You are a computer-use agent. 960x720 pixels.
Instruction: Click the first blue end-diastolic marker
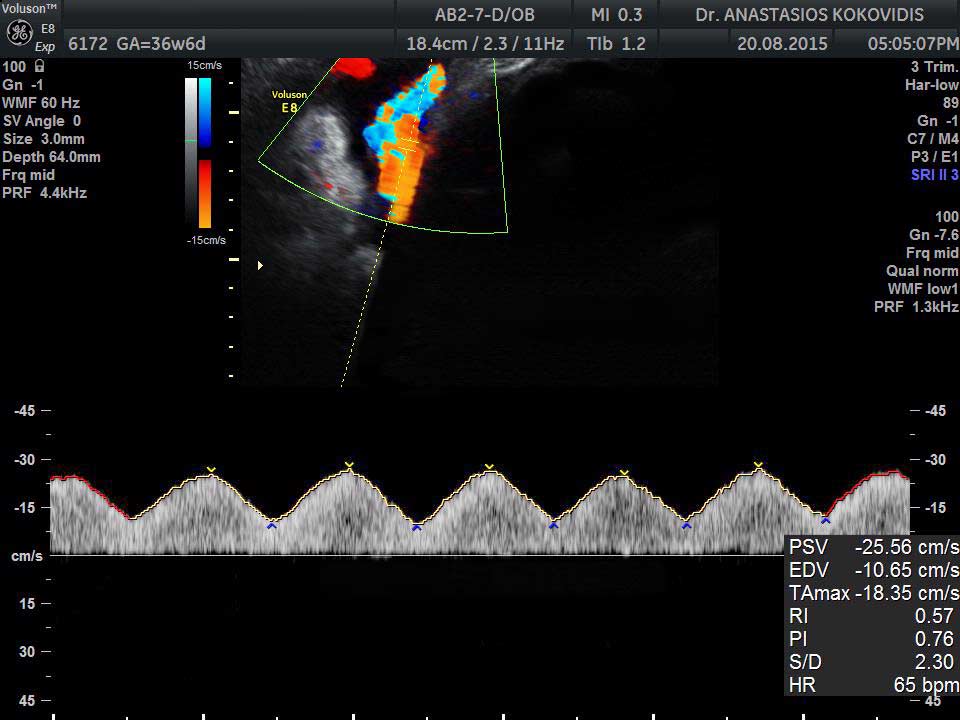pos(272,525)
